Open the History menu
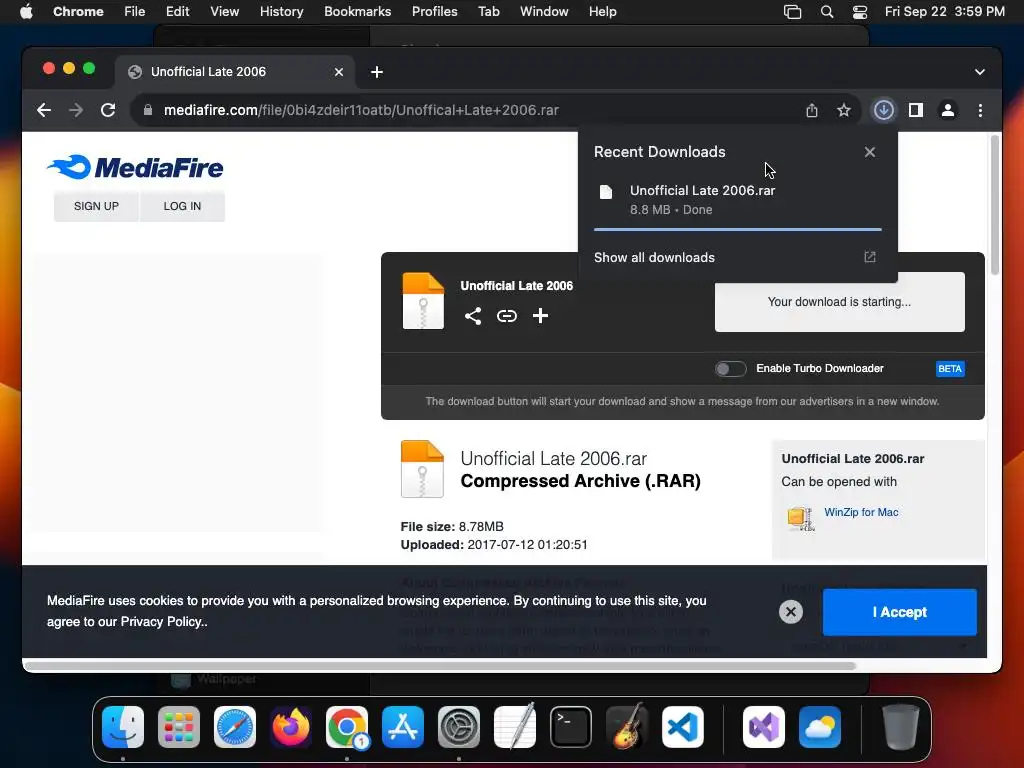This screenshot has height=768, width=1024. [281, 12]
